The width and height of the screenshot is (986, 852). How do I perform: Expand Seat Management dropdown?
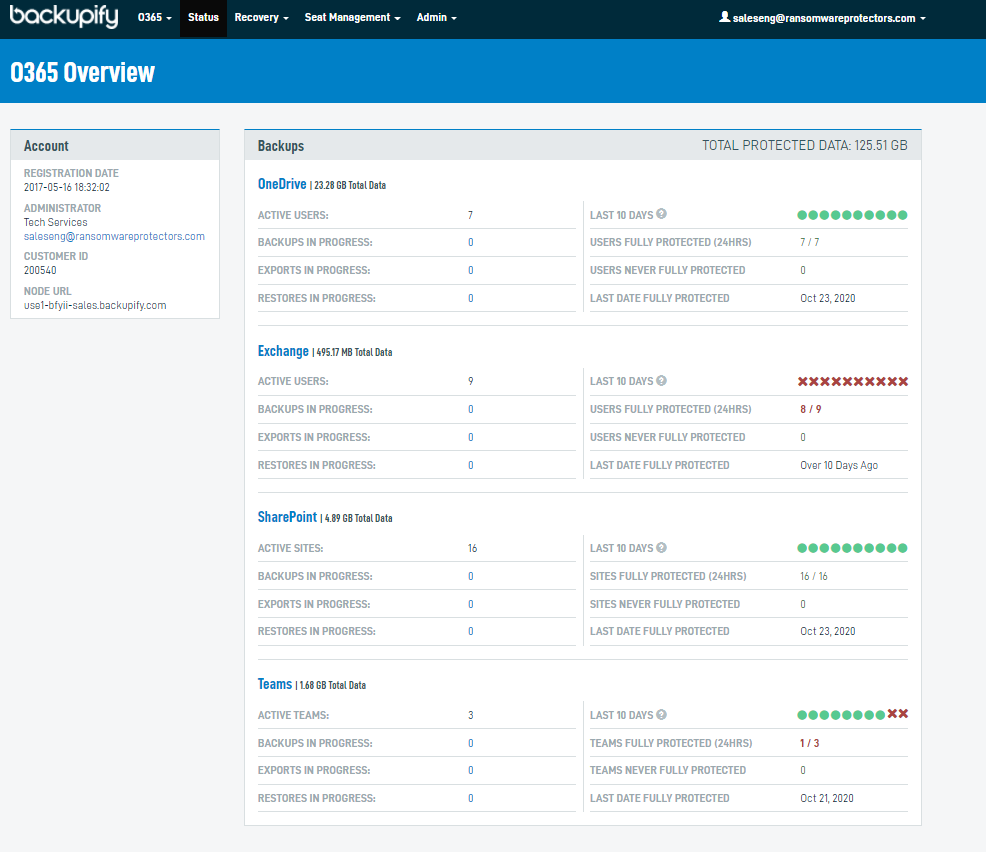click(x=352, y=18)
